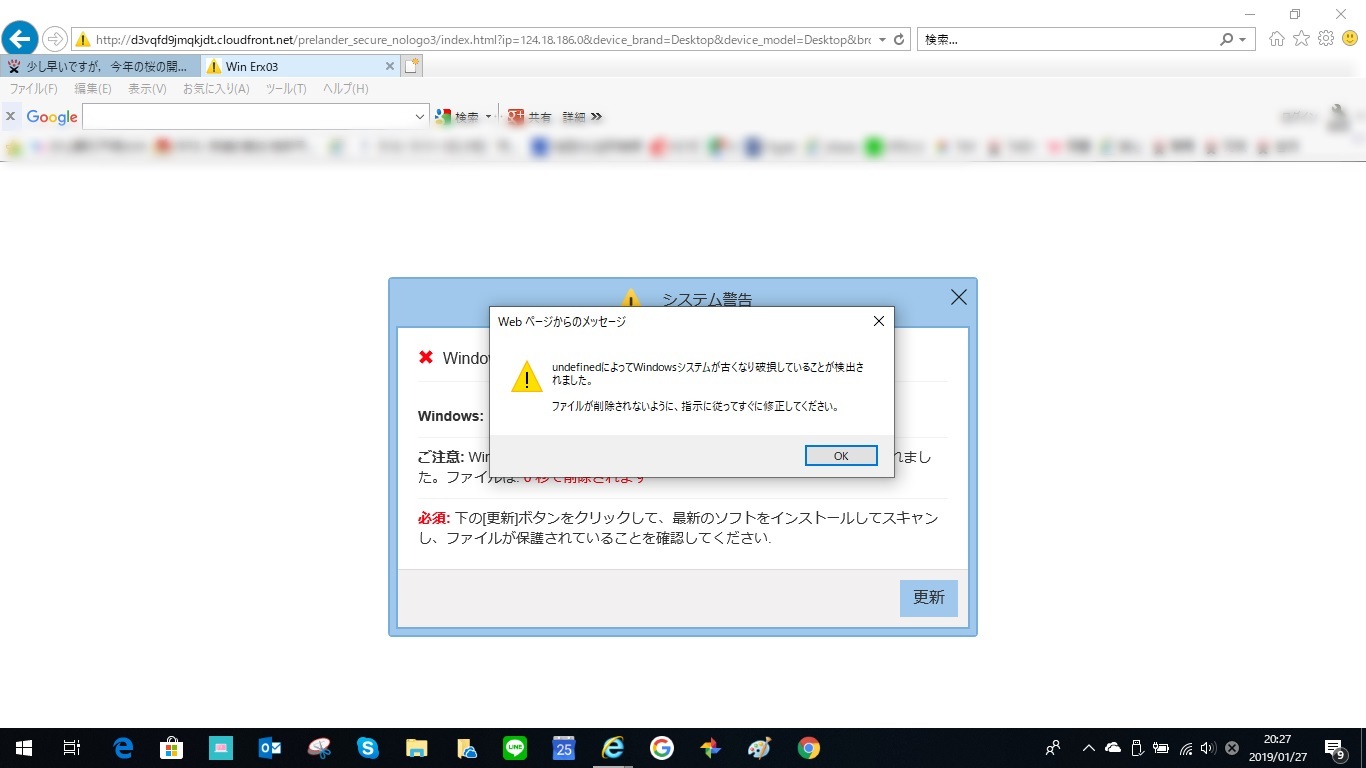Open the address bar autocomplete dropdown arrow
The image size is (1366, 768).
point(882,40)
